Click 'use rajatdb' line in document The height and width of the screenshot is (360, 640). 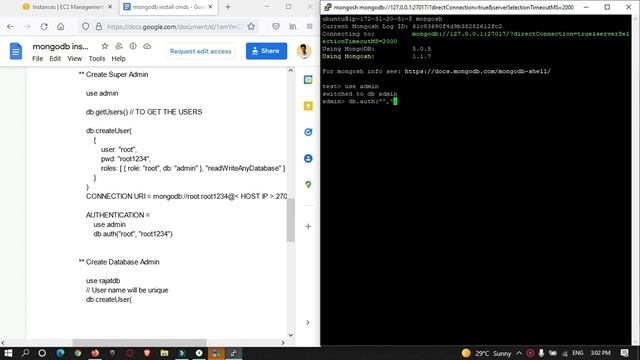(103, 281)
